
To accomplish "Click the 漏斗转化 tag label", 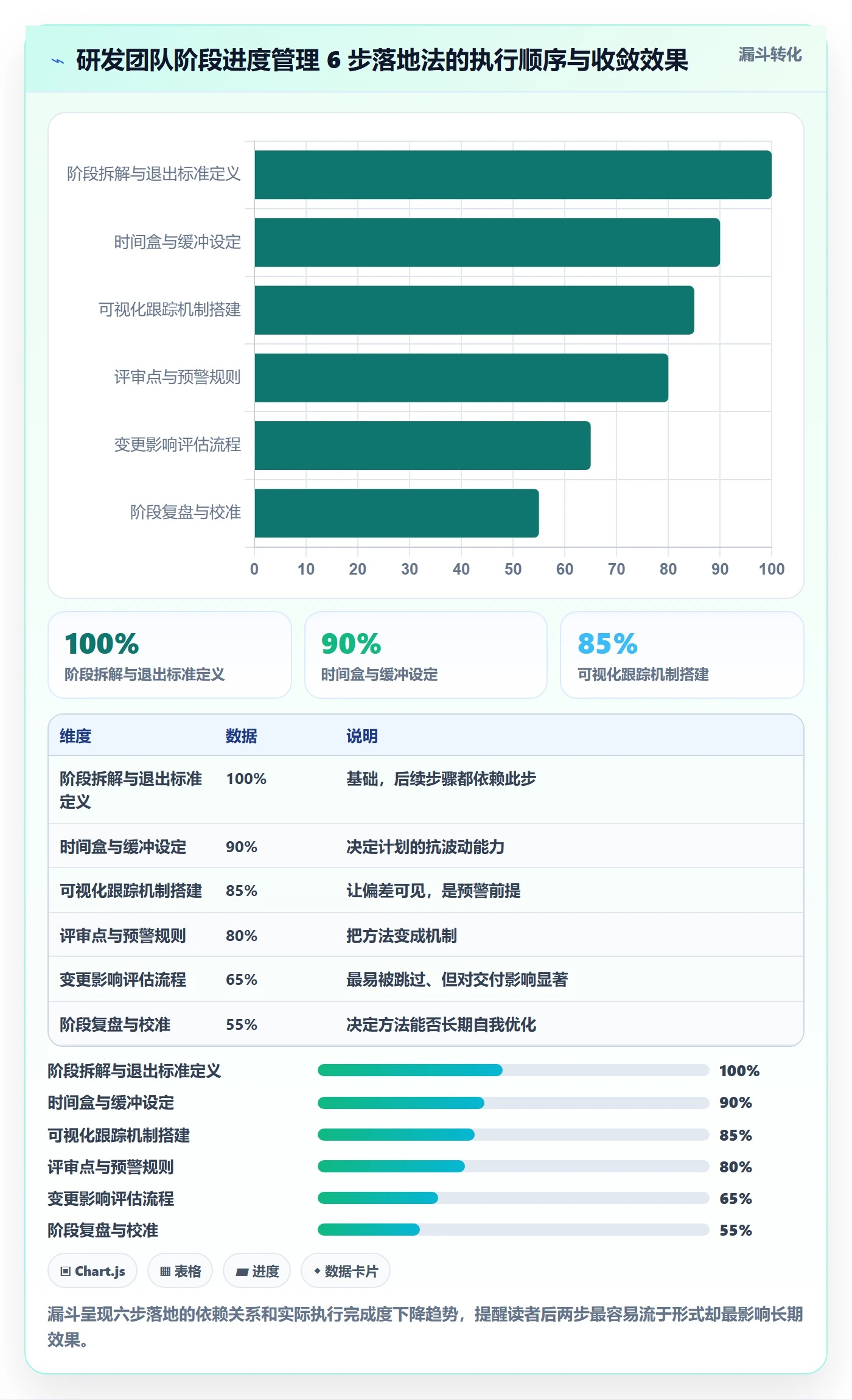I will [770, 55].
